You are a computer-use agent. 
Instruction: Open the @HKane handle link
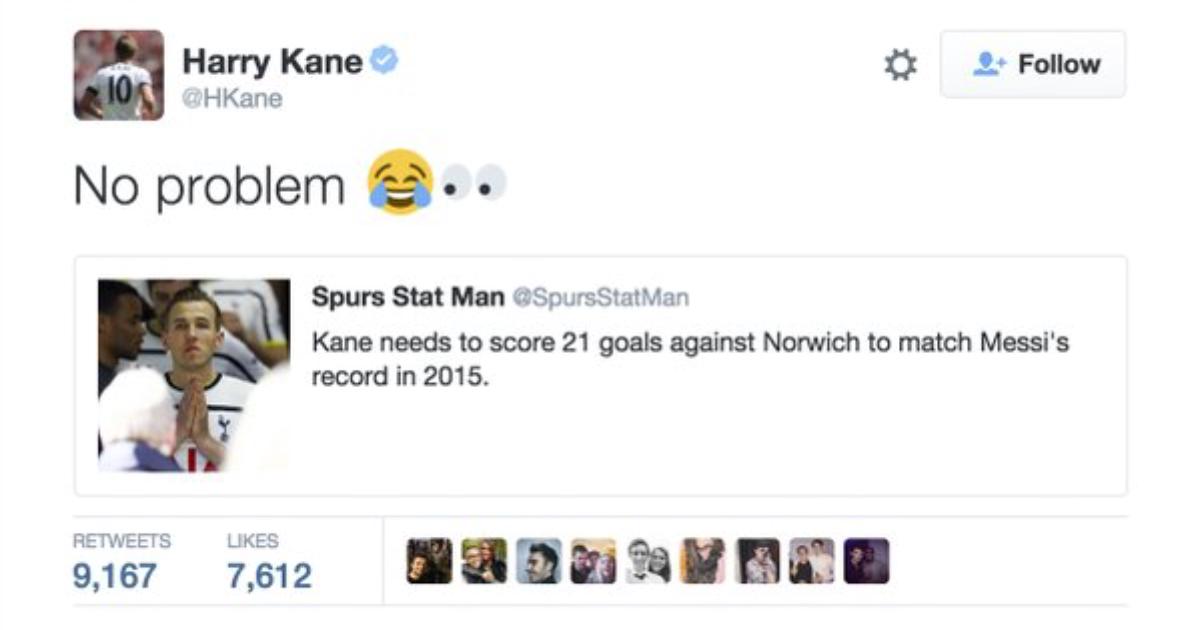point(232,98)
